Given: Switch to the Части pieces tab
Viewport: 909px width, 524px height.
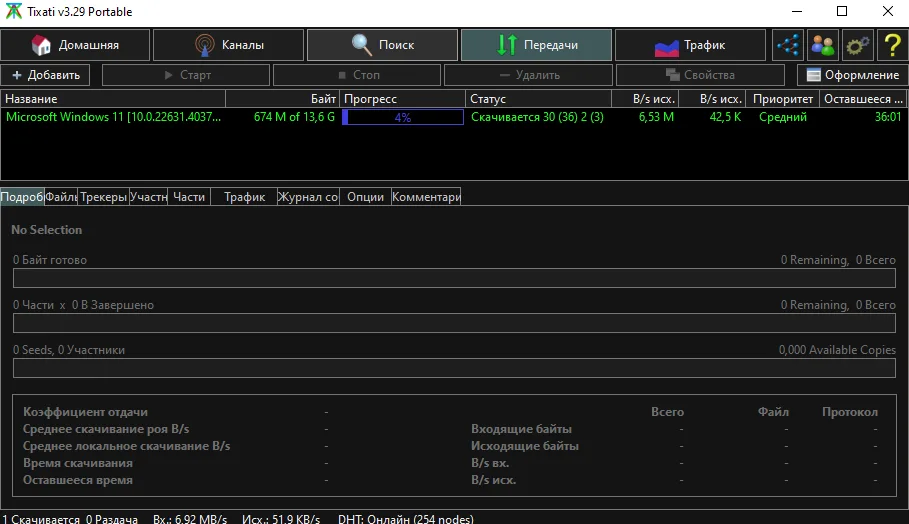Looking at the screenshot, I should click(x=189, y=197).
